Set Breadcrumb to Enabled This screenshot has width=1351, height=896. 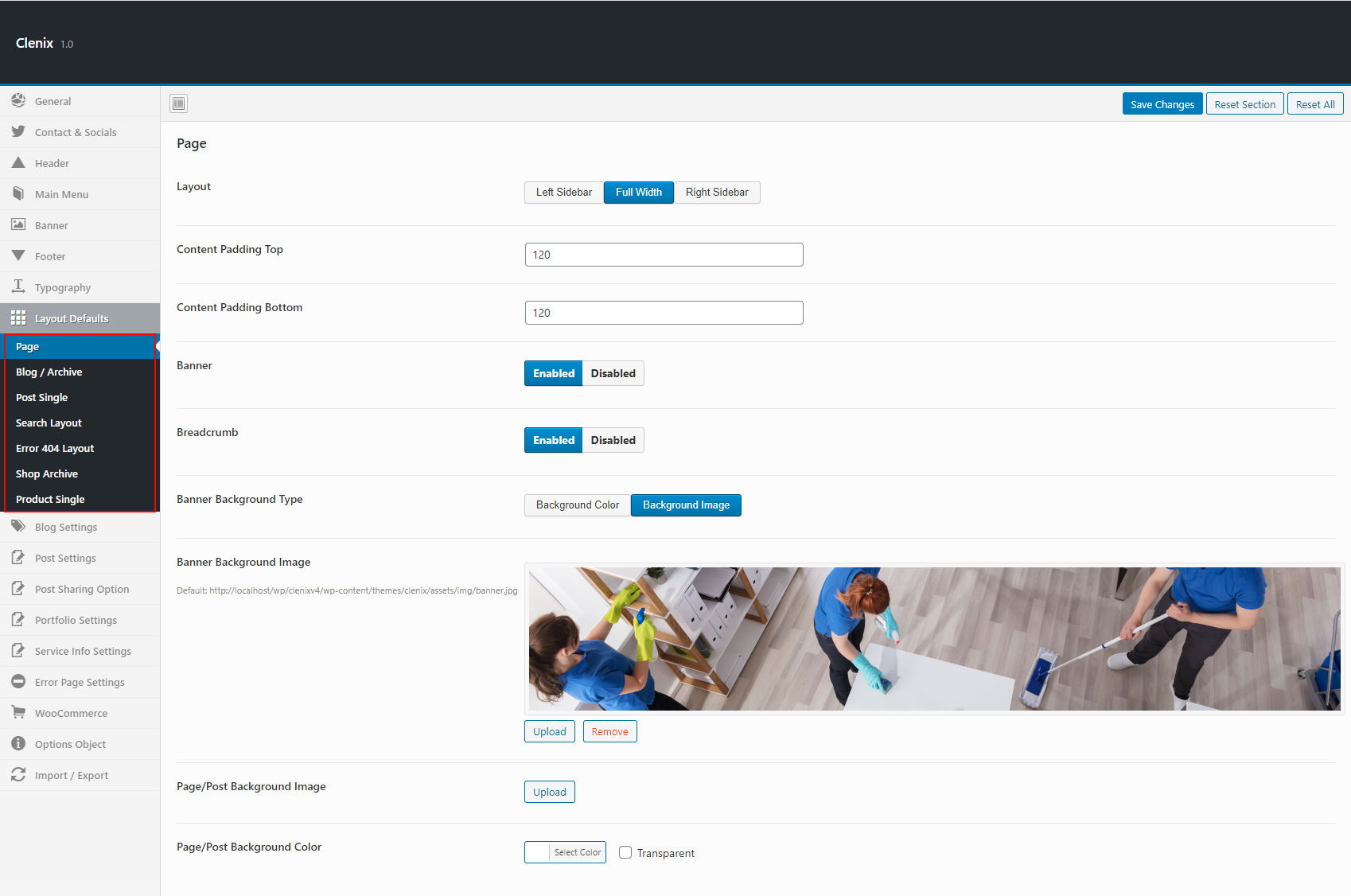[554, 440]
